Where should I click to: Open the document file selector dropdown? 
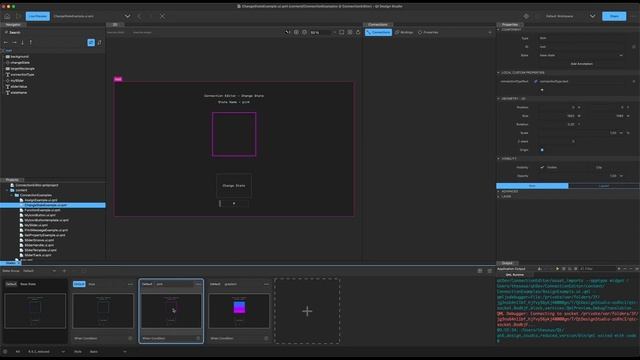127,16
